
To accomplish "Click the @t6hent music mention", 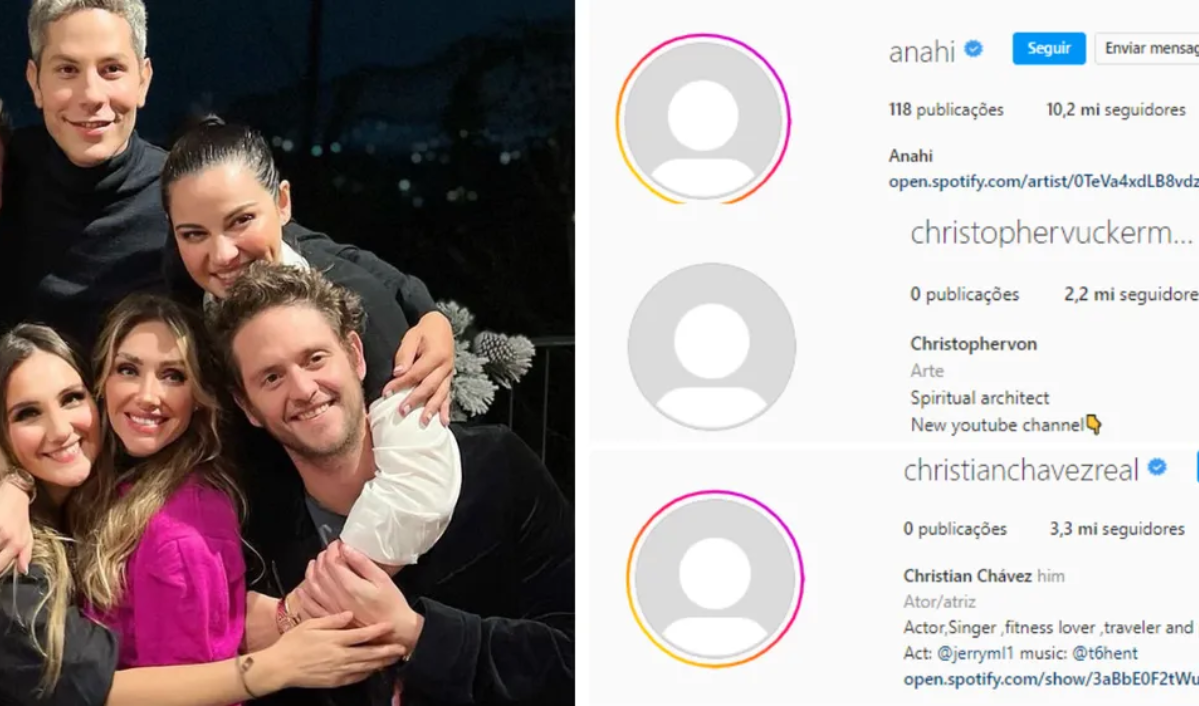I will (x=1105, y=653).
